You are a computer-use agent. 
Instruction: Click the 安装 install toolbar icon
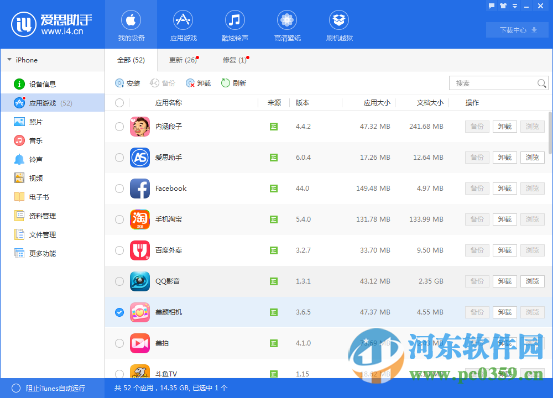120,83
